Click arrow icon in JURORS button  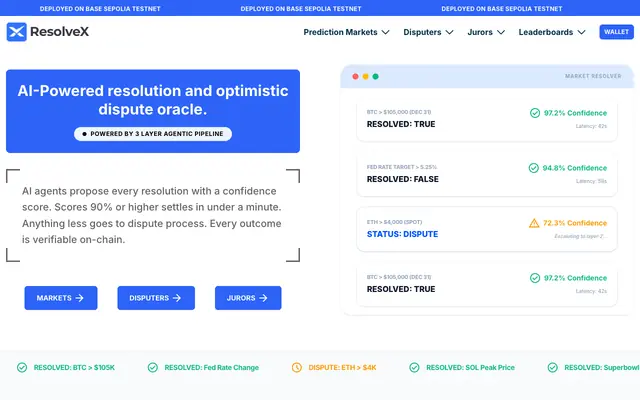(263, 298)
